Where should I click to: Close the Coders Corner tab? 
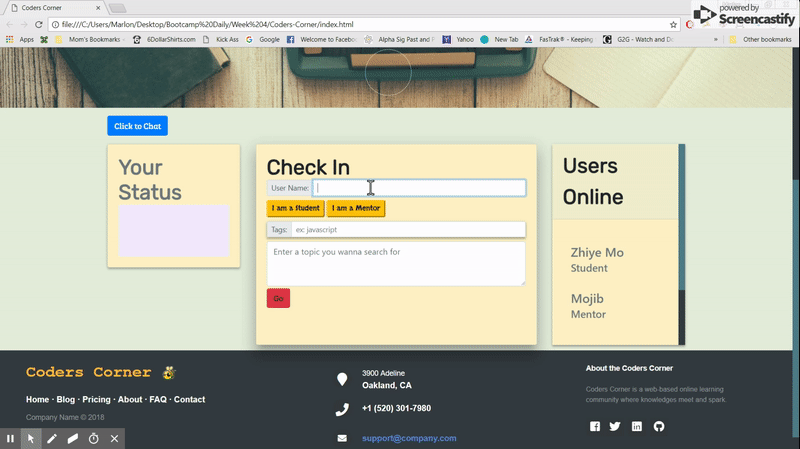98,8
